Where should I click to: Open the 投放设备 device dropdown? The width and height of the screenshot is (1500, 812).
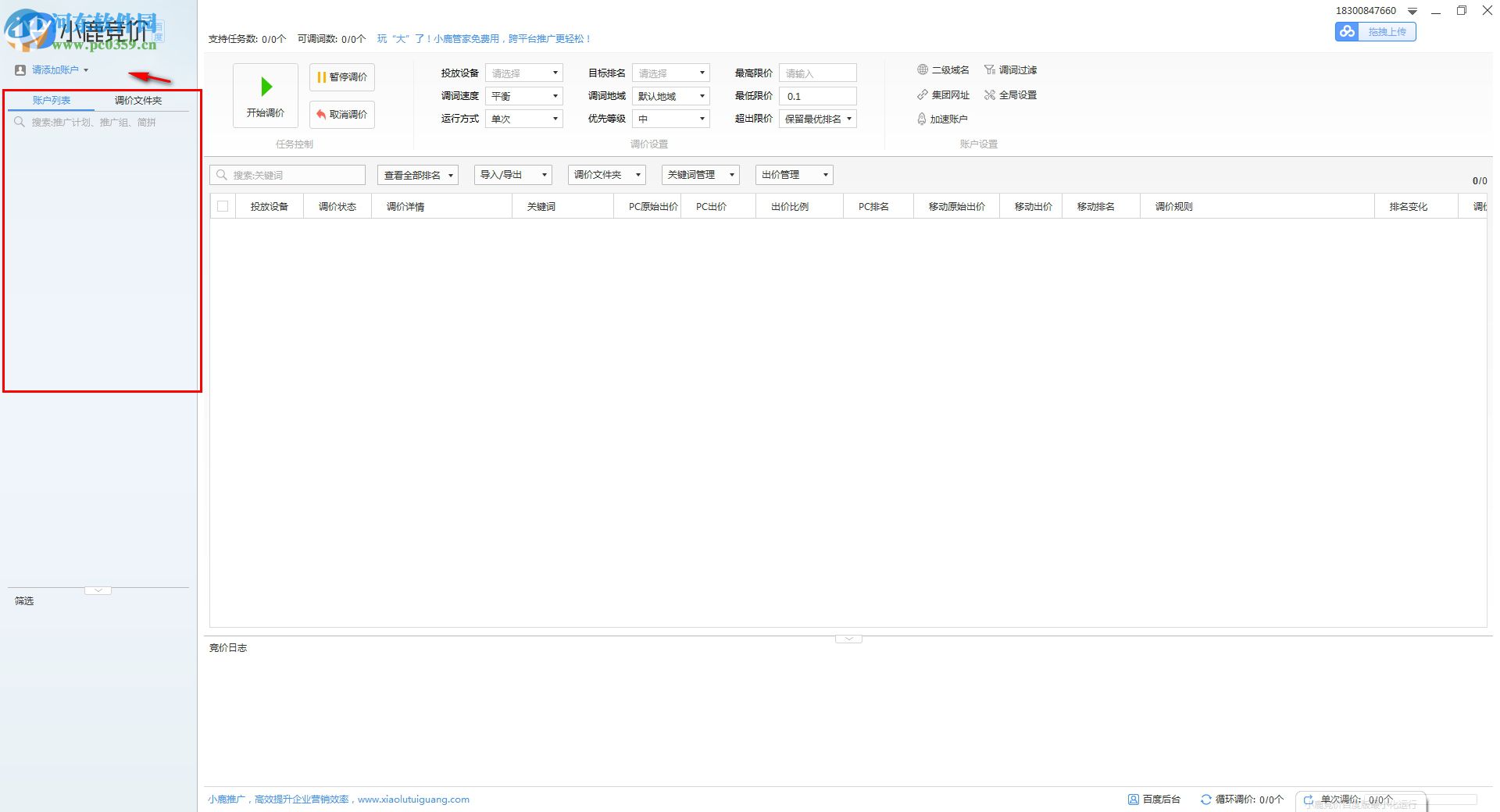click(523, 73)
